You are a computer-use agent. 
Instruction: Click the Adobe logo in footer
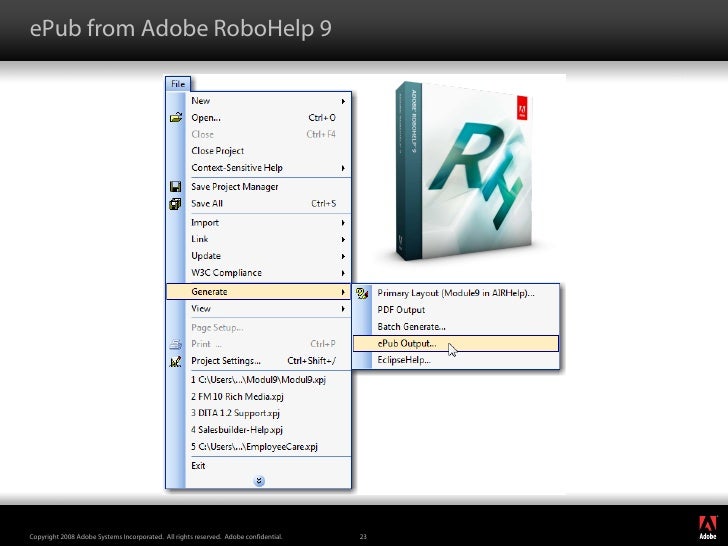coord(708,528)
